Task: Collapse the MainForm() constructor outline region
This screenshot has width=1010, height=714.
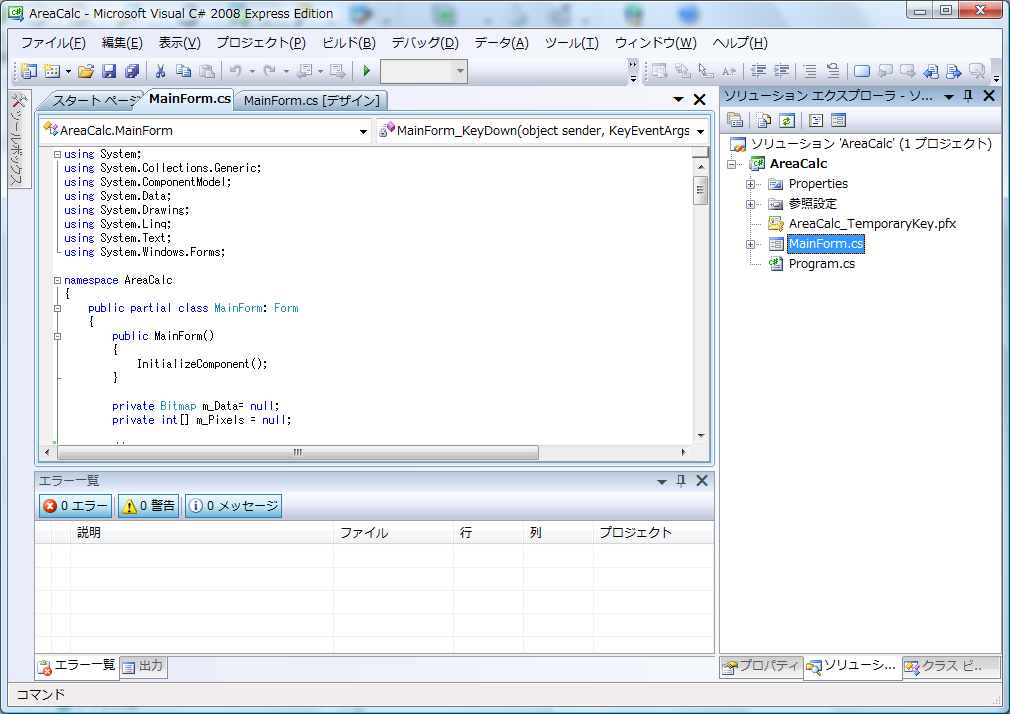Action: [57, 336]
